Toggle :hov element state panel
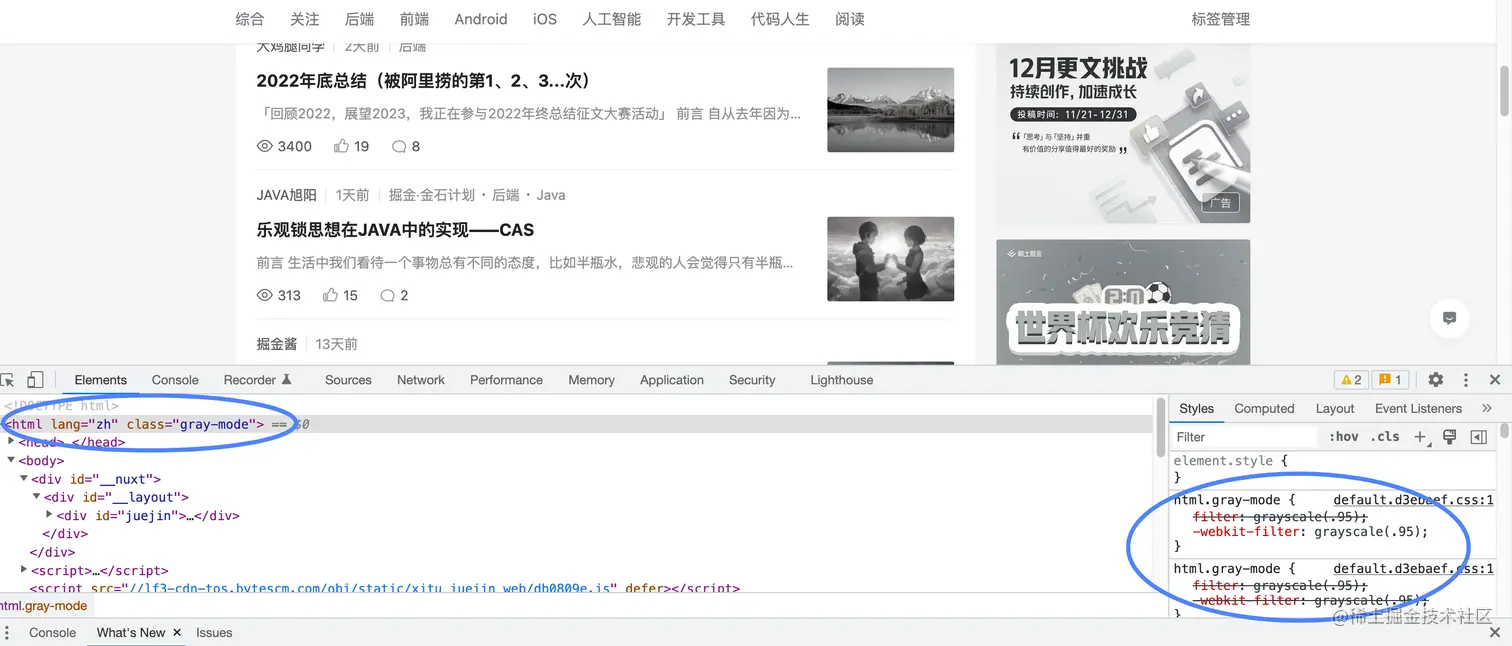Screen dimensions: 1512x646 point(1344,437)
